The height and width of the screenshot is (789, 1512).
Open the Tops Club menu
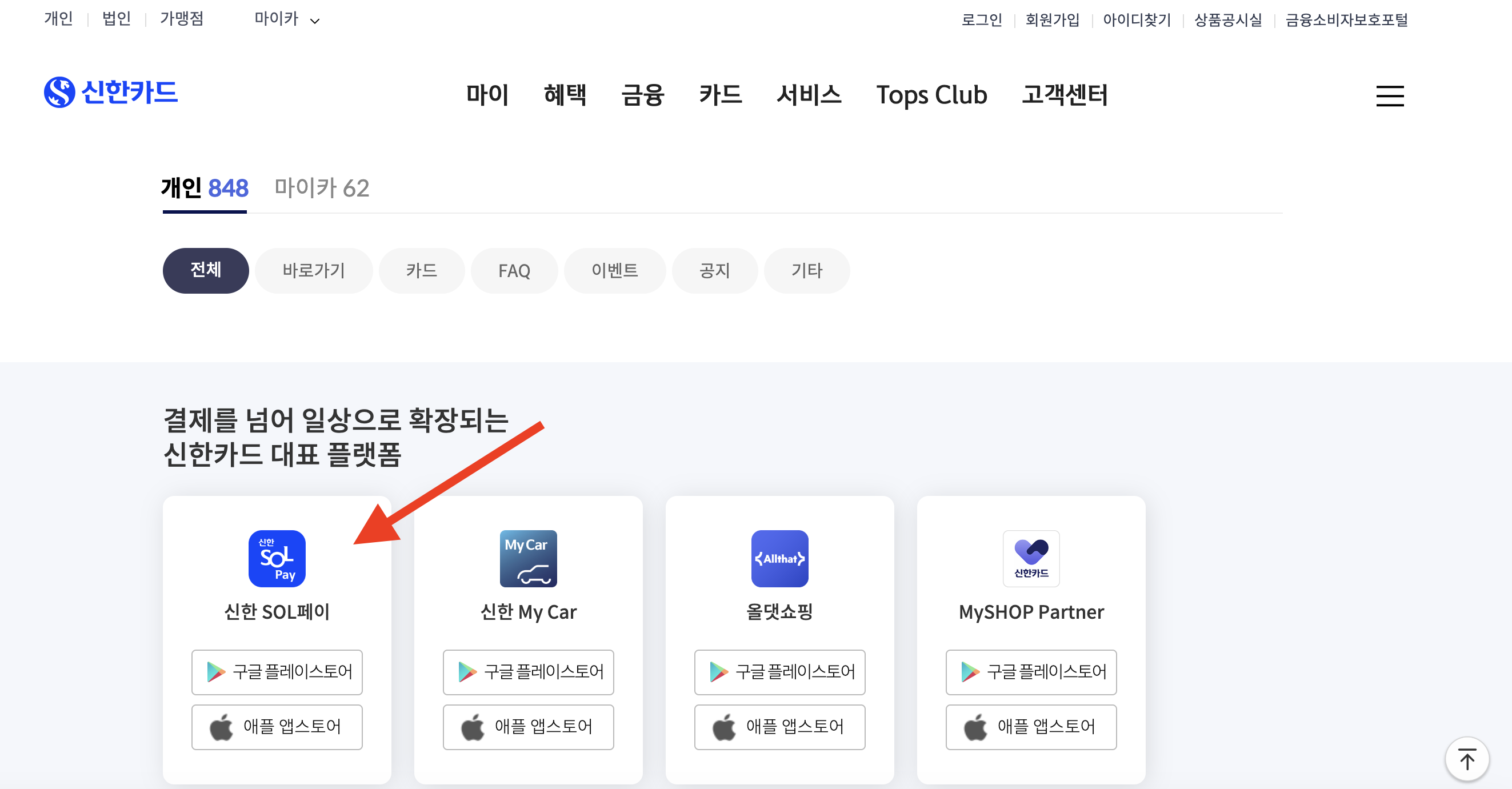(x=931, y=95)
